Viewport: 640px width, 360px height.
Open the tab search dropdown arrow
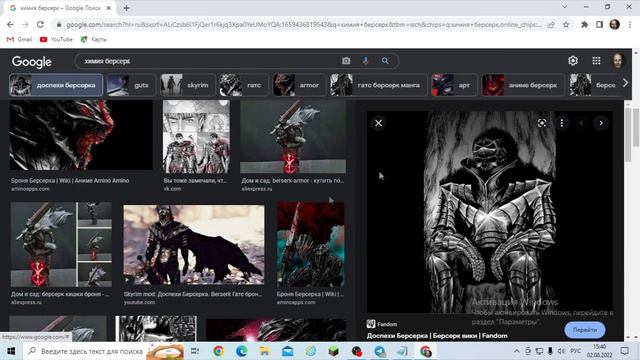564,7
